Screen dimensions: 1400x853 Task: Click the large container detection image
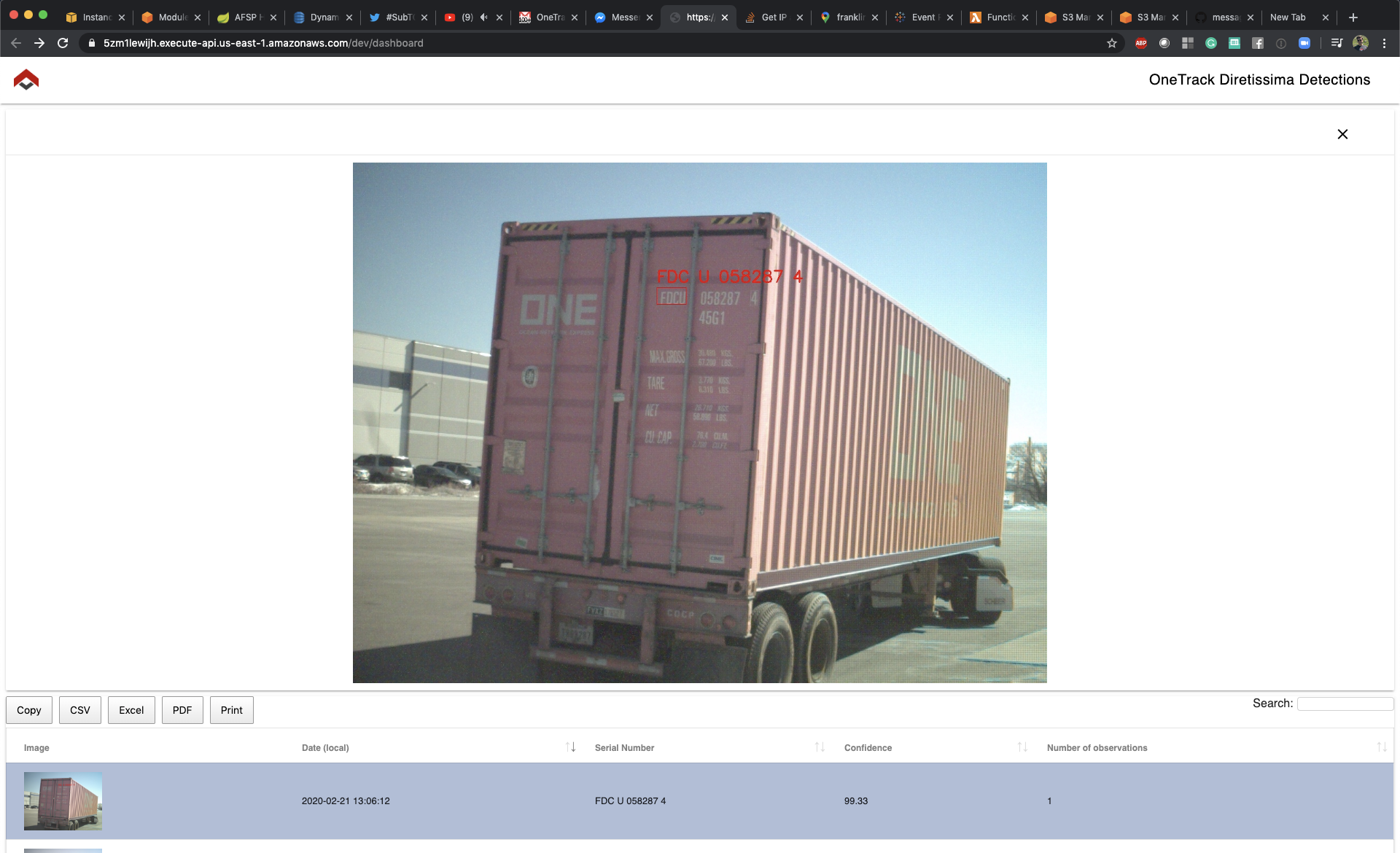pyautogui.click(x=700, y=423)
